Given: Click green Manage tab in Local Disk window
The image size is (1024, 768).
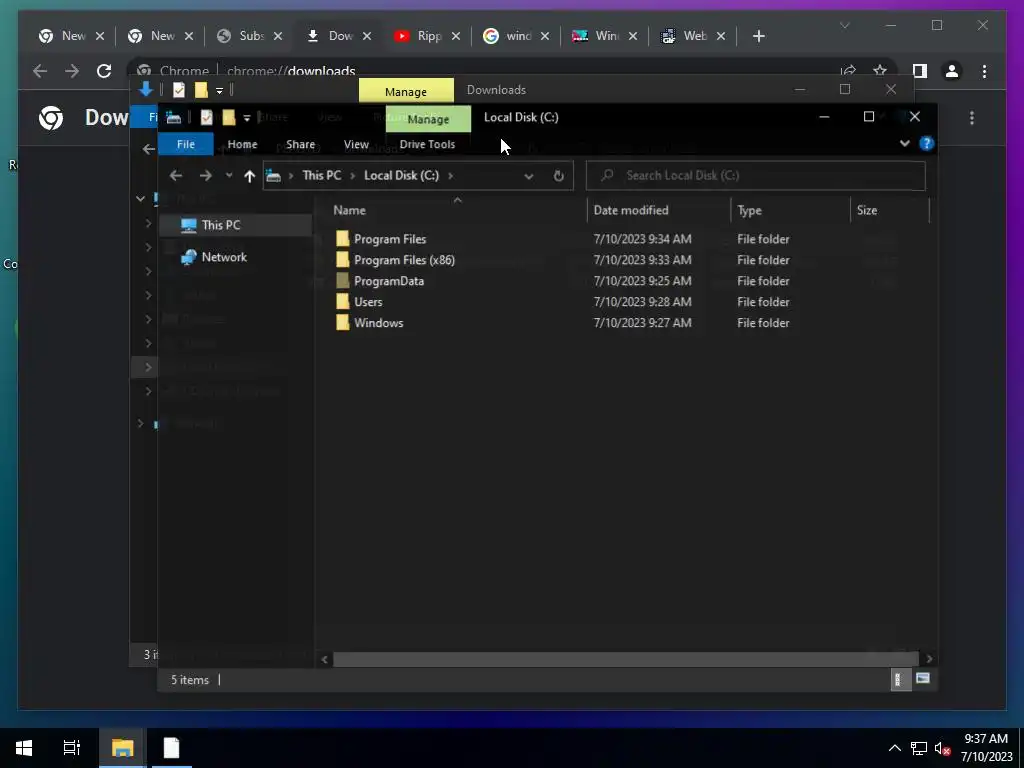Looking at the screenshot, I should pyautogui.click(x=428, y=119).
